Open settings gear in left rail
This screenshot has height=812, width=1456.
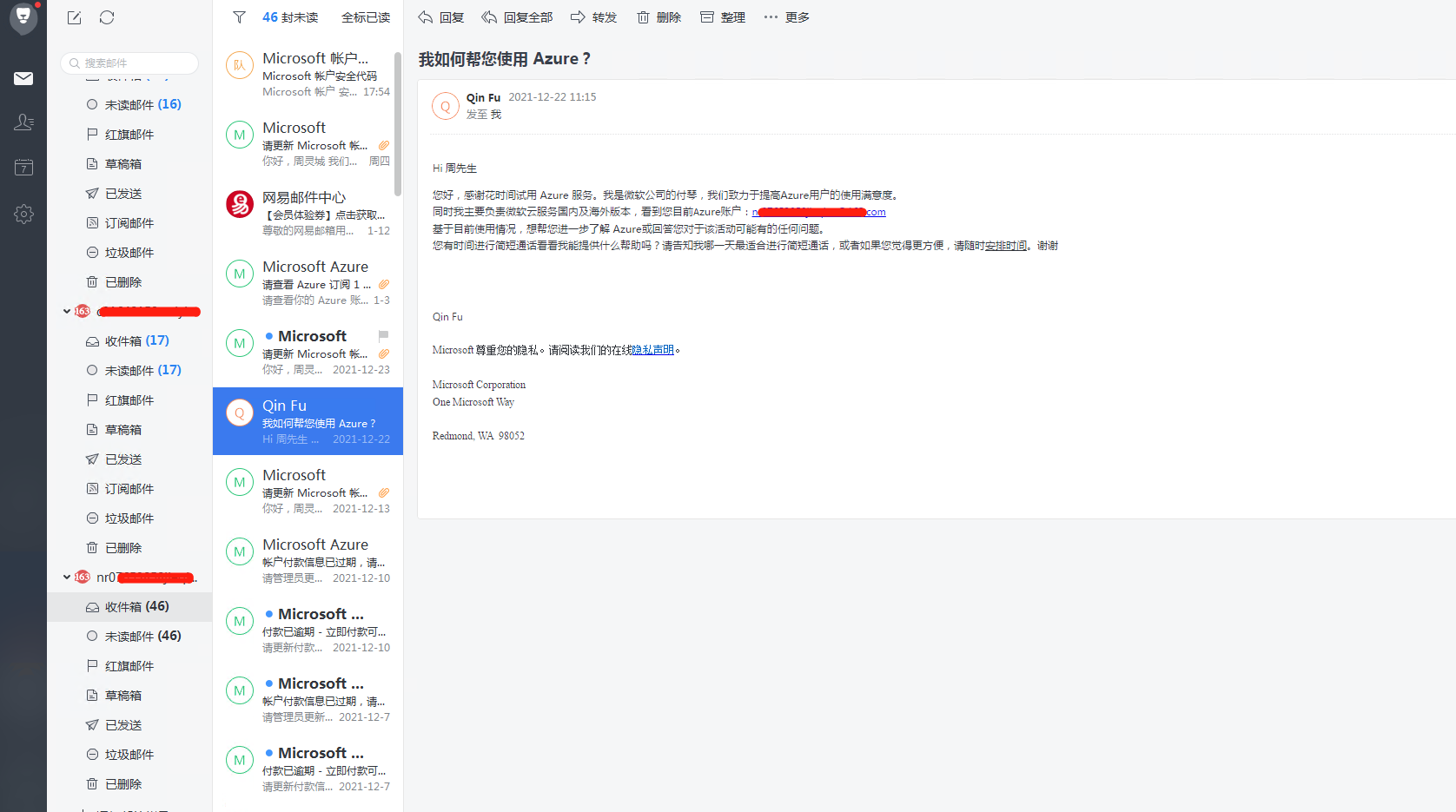[x=23, y=214]
